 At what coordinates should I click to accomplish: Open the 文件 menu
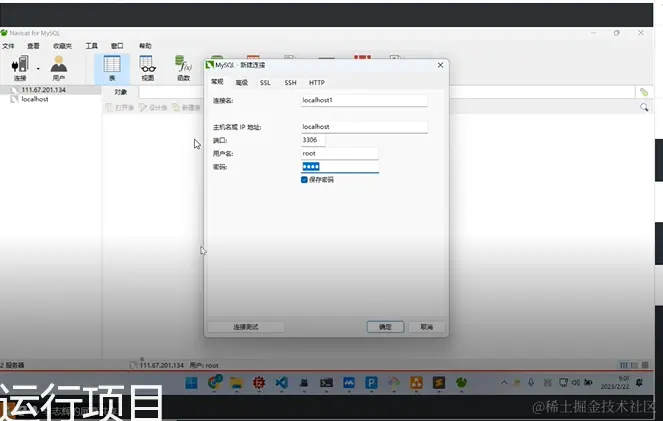8,46
